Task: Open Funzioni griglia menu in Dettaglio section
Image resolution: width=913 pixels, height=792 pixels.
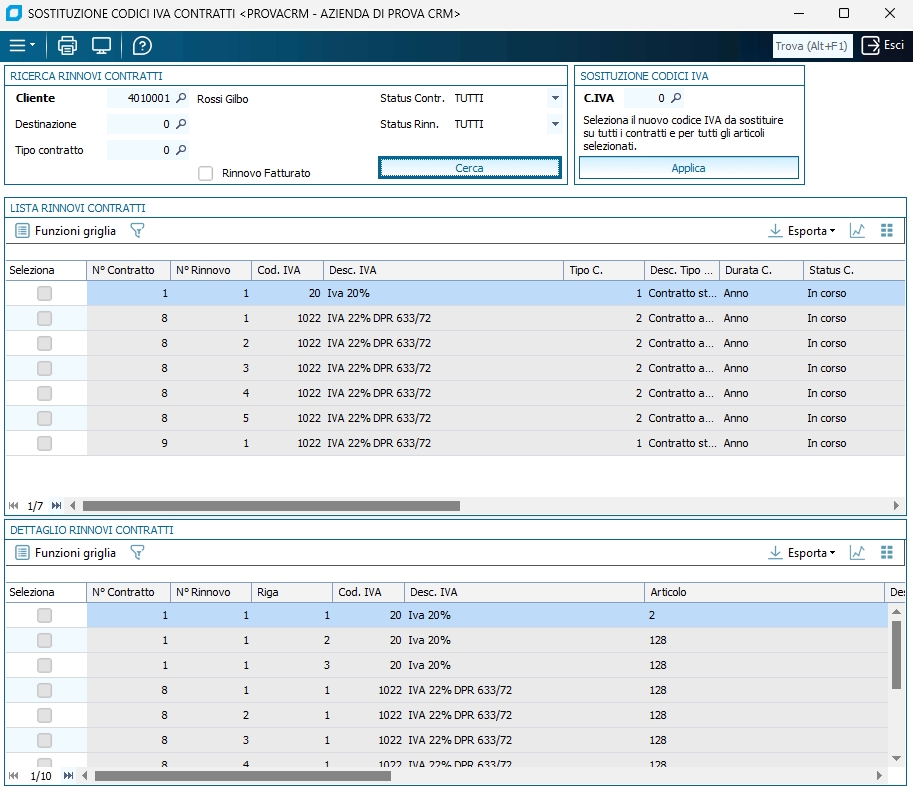Action: (66, 553)
